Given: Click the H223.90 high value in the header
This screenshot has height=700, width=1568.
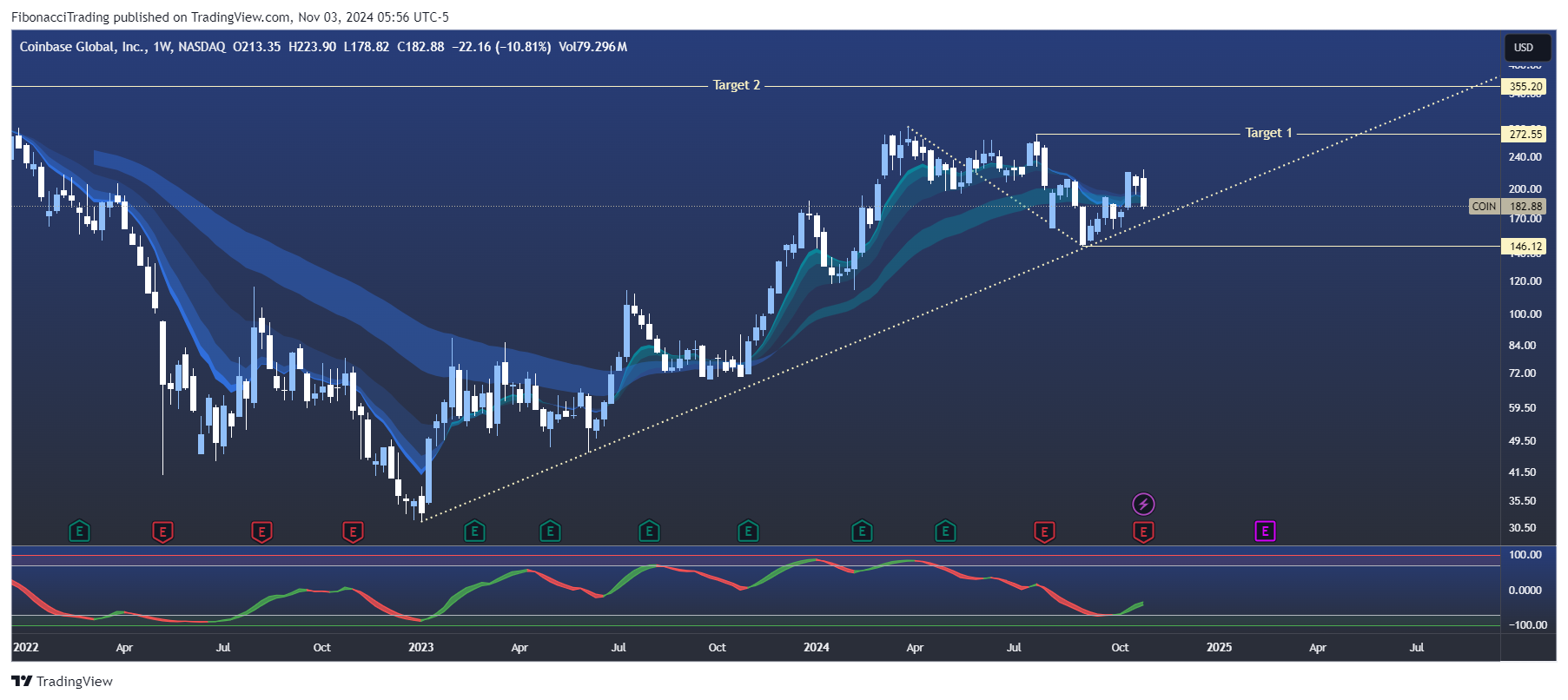Looking at the screenshot, I should pyautogui.click(x=312, y=47).
